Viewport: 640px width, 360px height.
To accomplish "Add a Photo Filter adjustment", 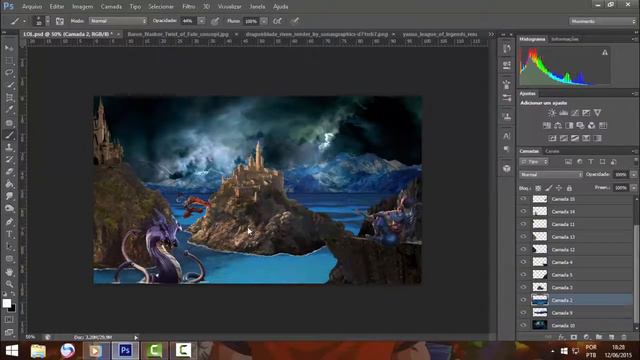I will 580,125.
